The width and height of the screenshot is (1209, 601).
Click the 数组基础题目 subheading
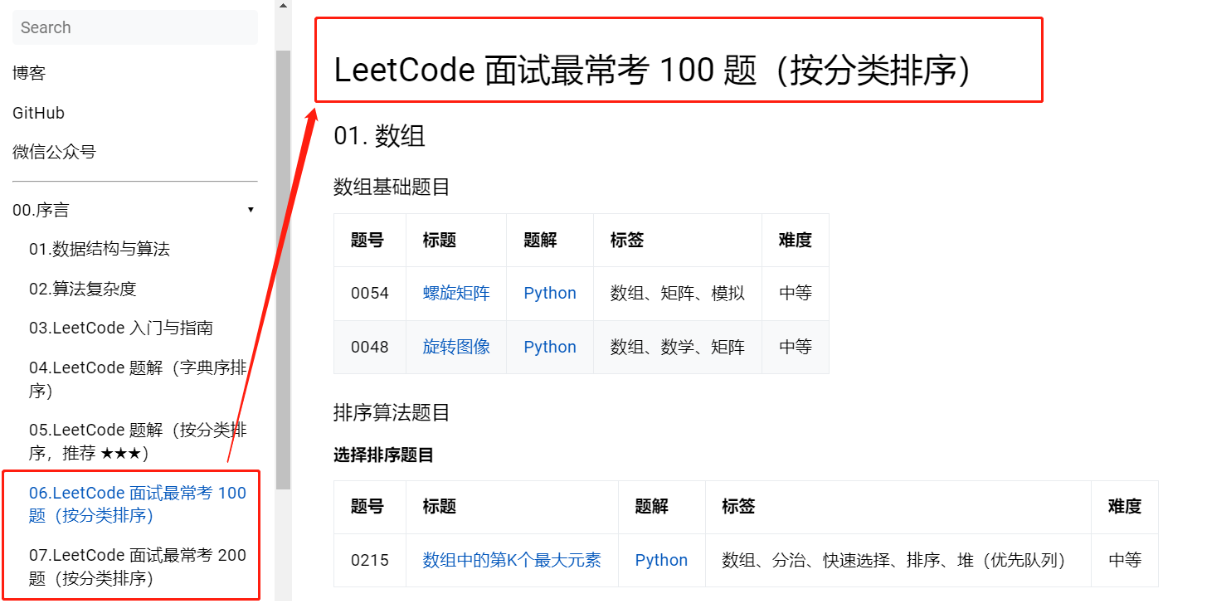[x=392, y=186]
